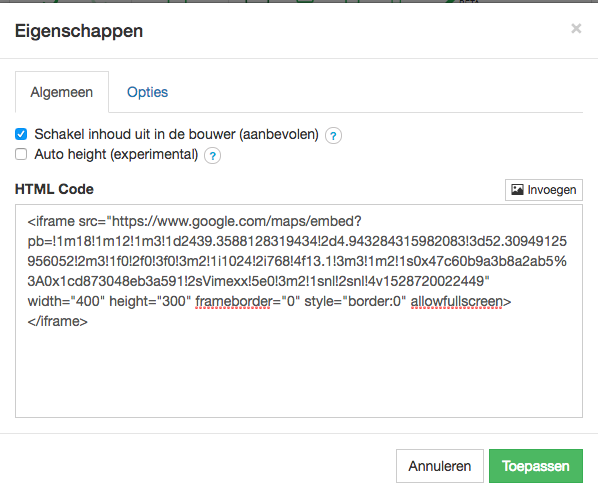Image resolution: width=598 pixels, height=498 pixels.
Task: Switch to the Opties tab
Action: pyautogui.click(x=147, y=92)
